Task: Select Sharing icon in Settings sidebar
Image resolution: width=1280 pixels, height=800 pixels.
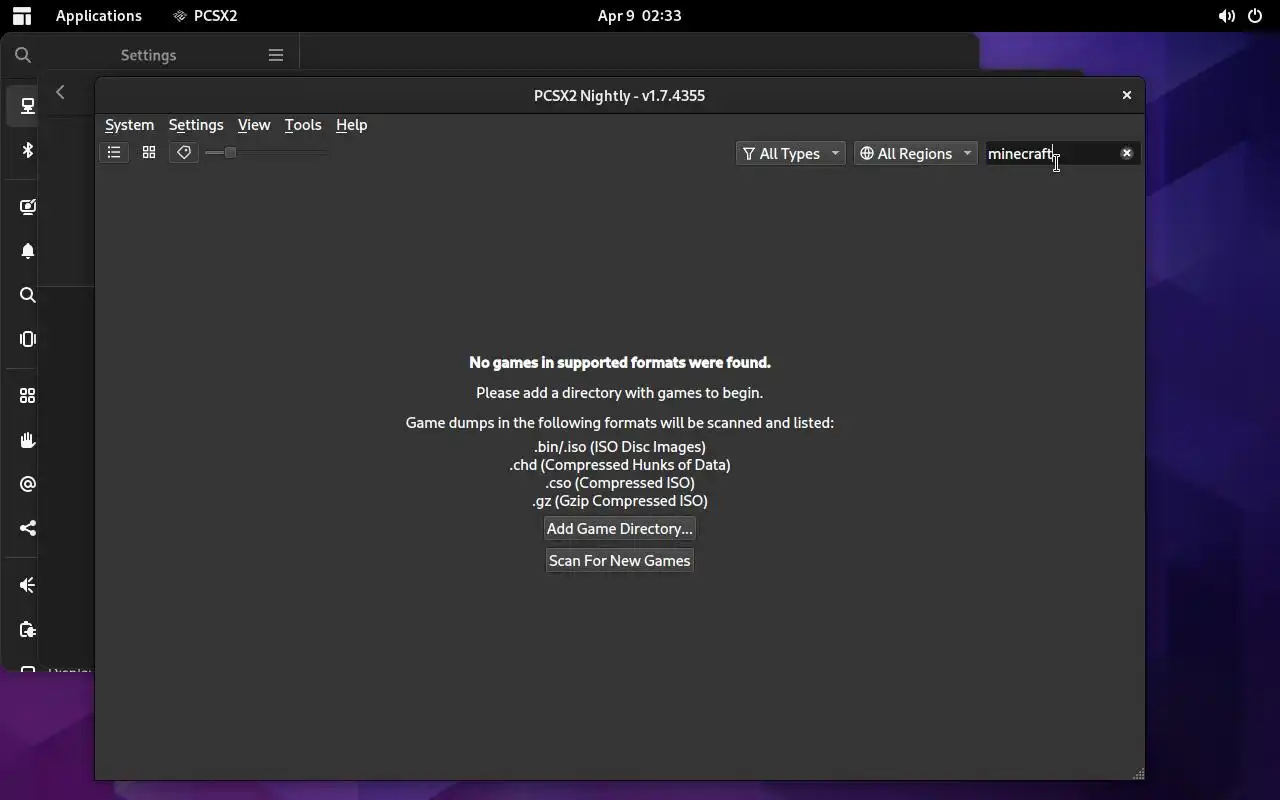Action: click(x=28, y=528)
